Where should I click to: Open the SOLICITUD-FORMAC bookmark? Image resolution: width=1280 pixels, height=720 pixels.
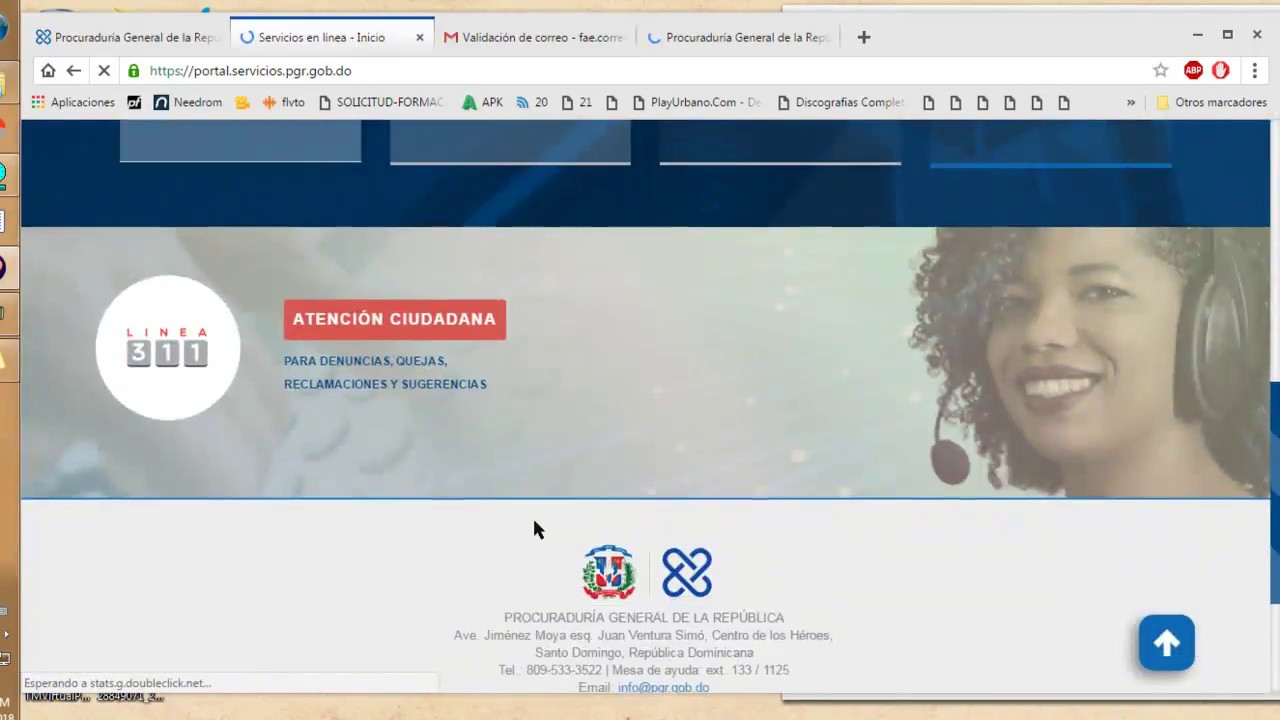point(381,102)
